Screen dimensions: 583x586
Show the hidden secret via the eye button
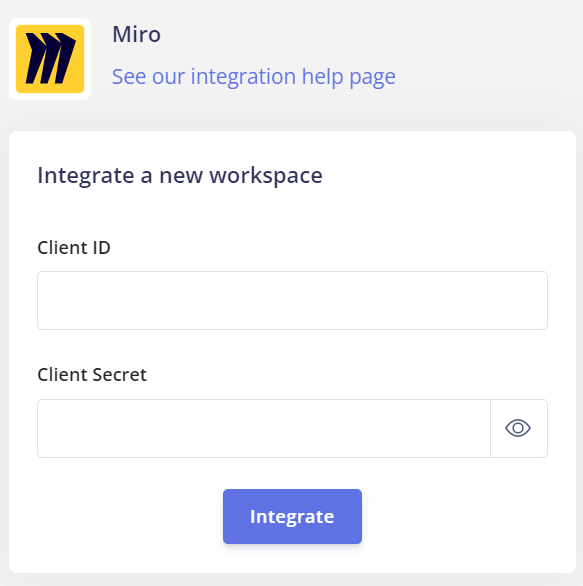click(518, 428)
